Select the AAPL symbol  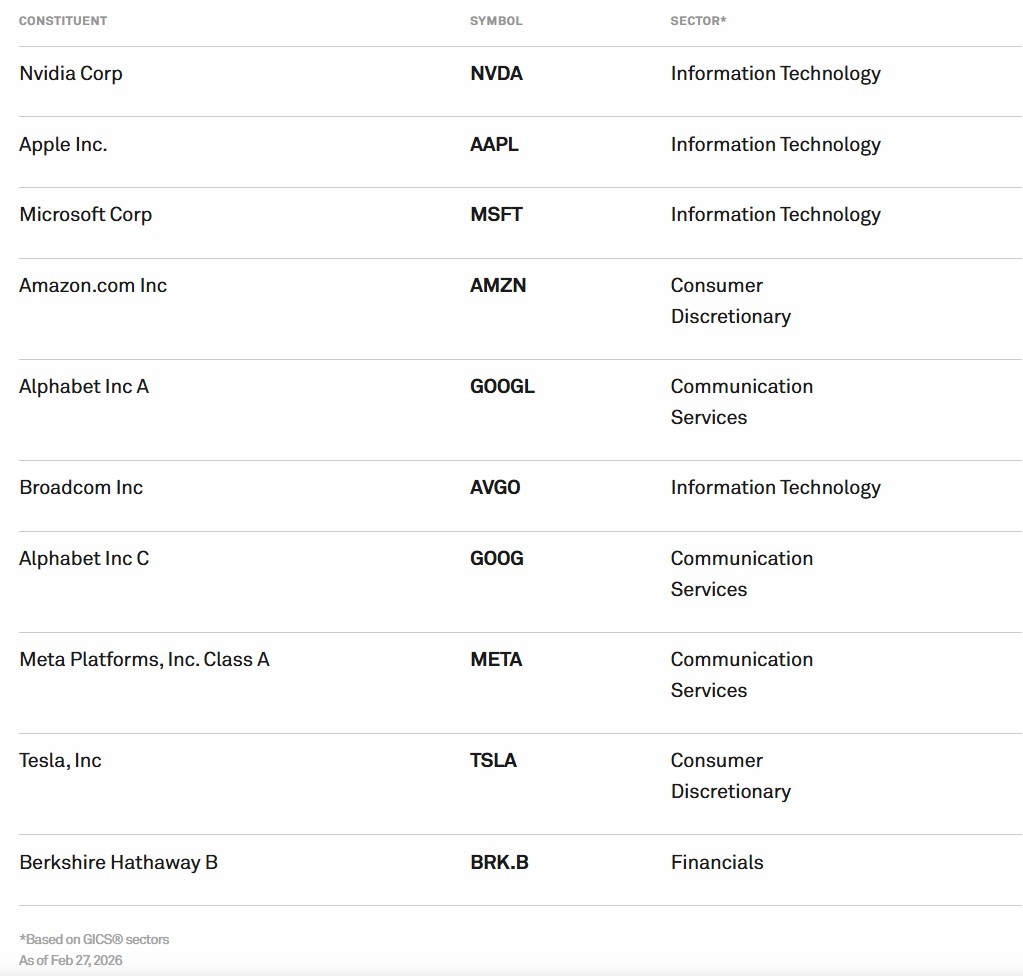pyautogui.click(x=494, y=145)
